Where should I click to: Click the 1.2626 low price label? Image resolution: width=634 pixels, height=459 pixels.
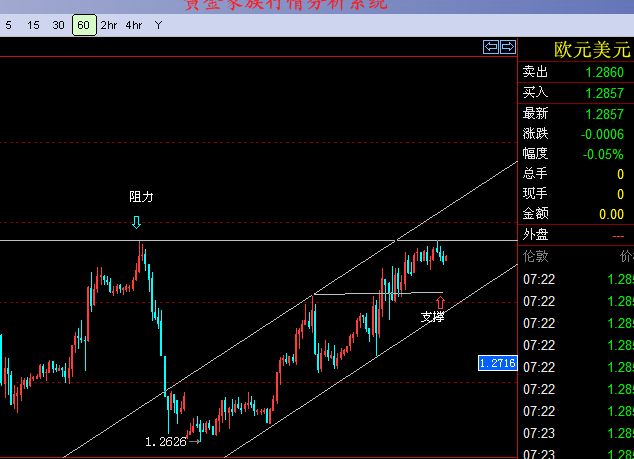tap(166, 442)
